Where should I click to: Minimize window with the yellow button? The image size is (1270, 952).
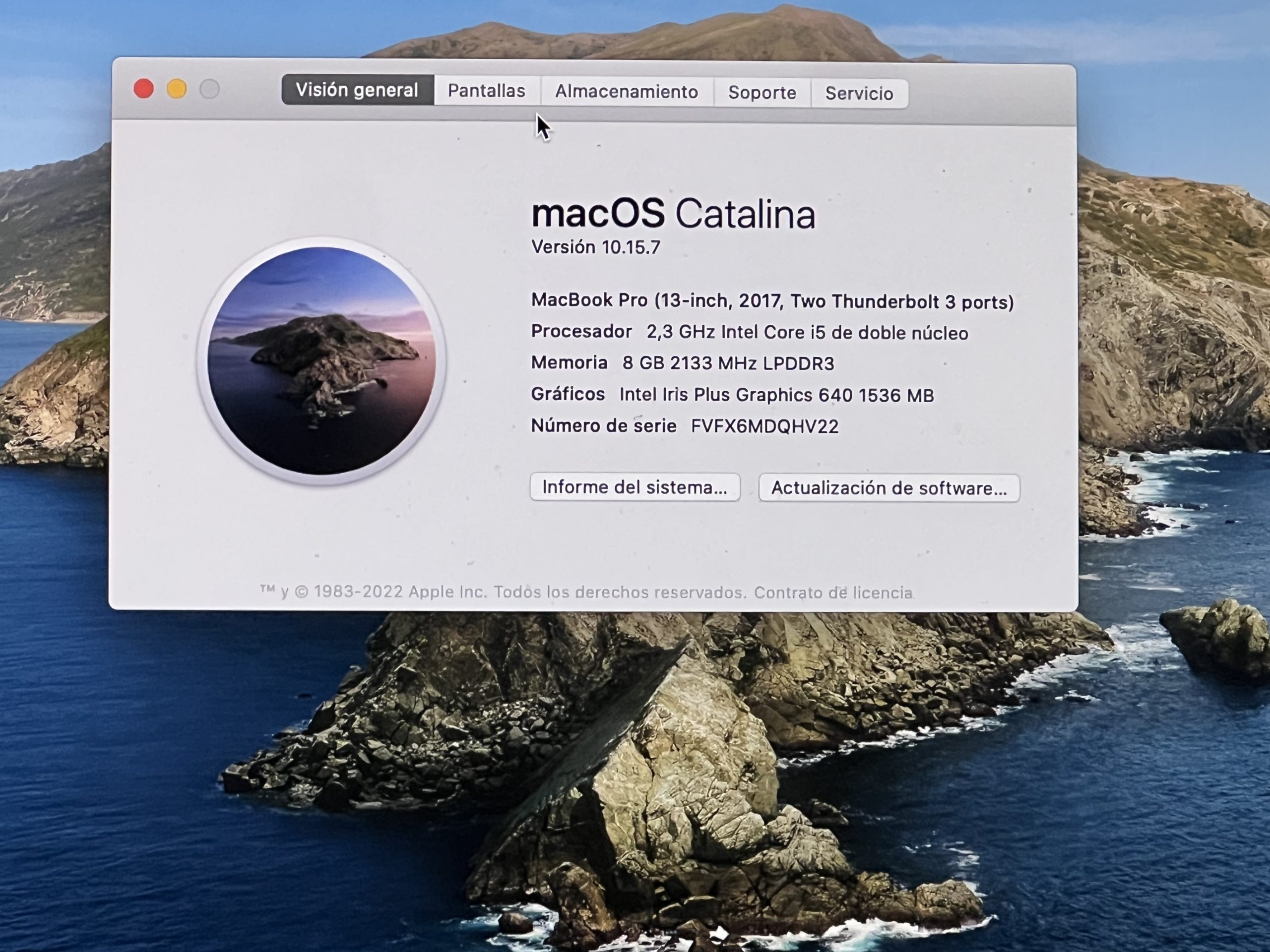pos(177,90)
